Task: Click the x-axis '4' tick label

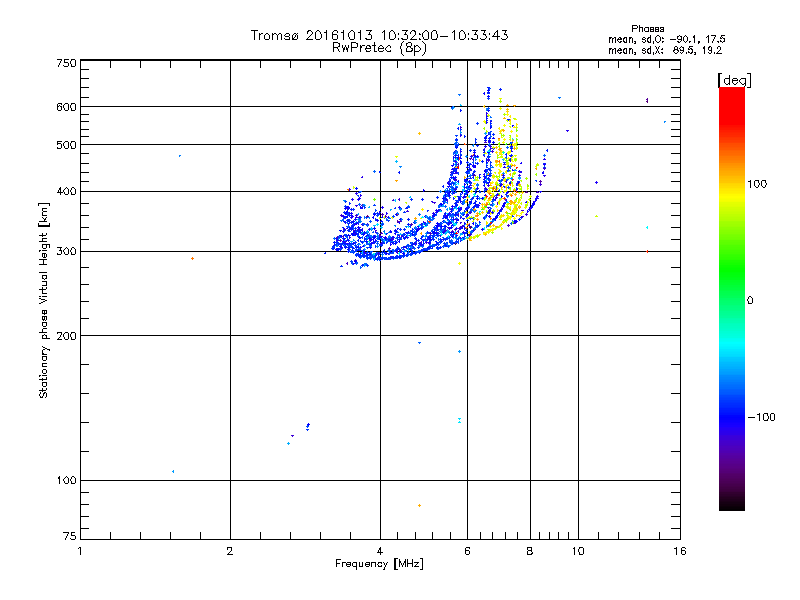Action: [380, 551]
